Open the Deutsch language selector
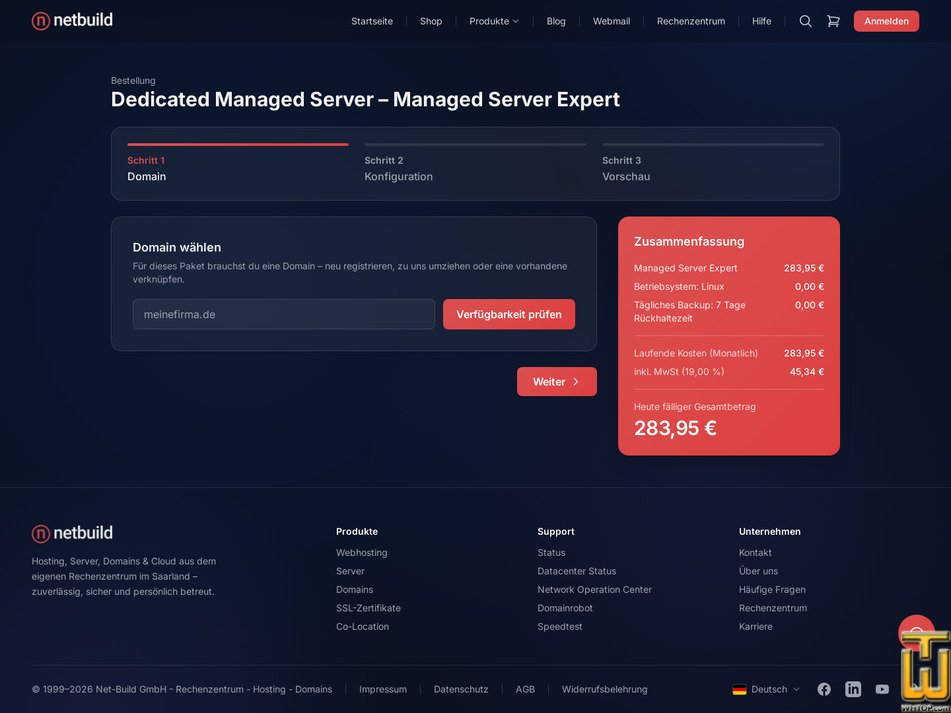The width and height of the screenshot is (951, 713). 766,689
